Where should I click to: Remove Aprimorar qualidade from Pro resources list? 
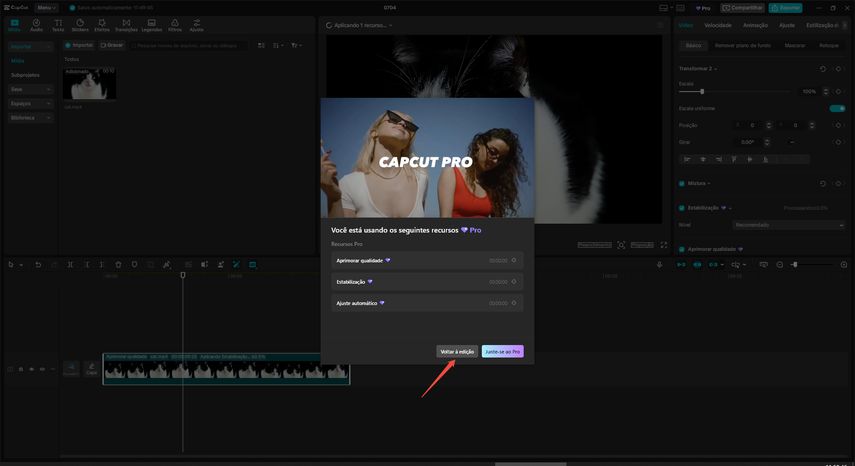tap(514, 260)
